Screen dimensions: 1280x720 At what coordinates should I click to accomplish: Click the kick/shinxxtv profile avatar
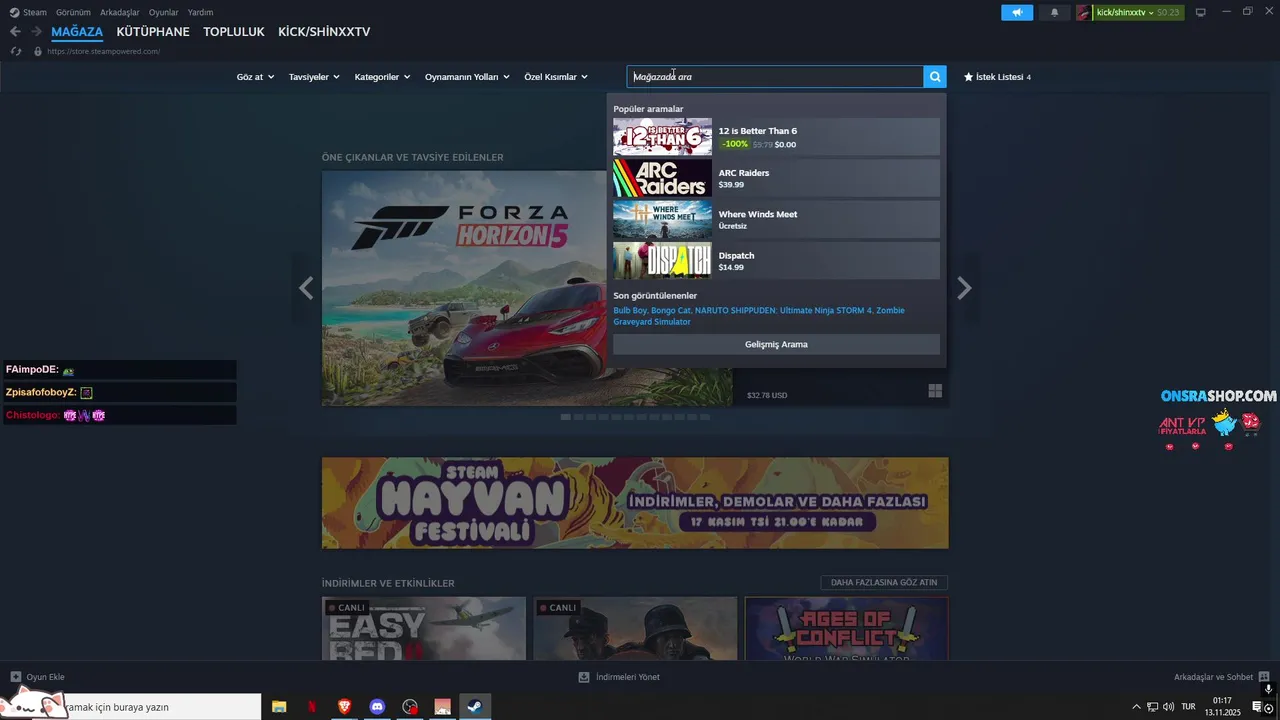pos(1084,12)
